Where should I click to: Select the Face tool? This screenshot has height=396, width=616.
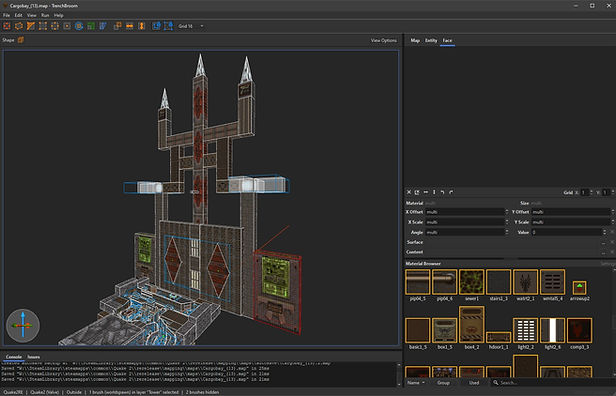(x=67, y=26)
